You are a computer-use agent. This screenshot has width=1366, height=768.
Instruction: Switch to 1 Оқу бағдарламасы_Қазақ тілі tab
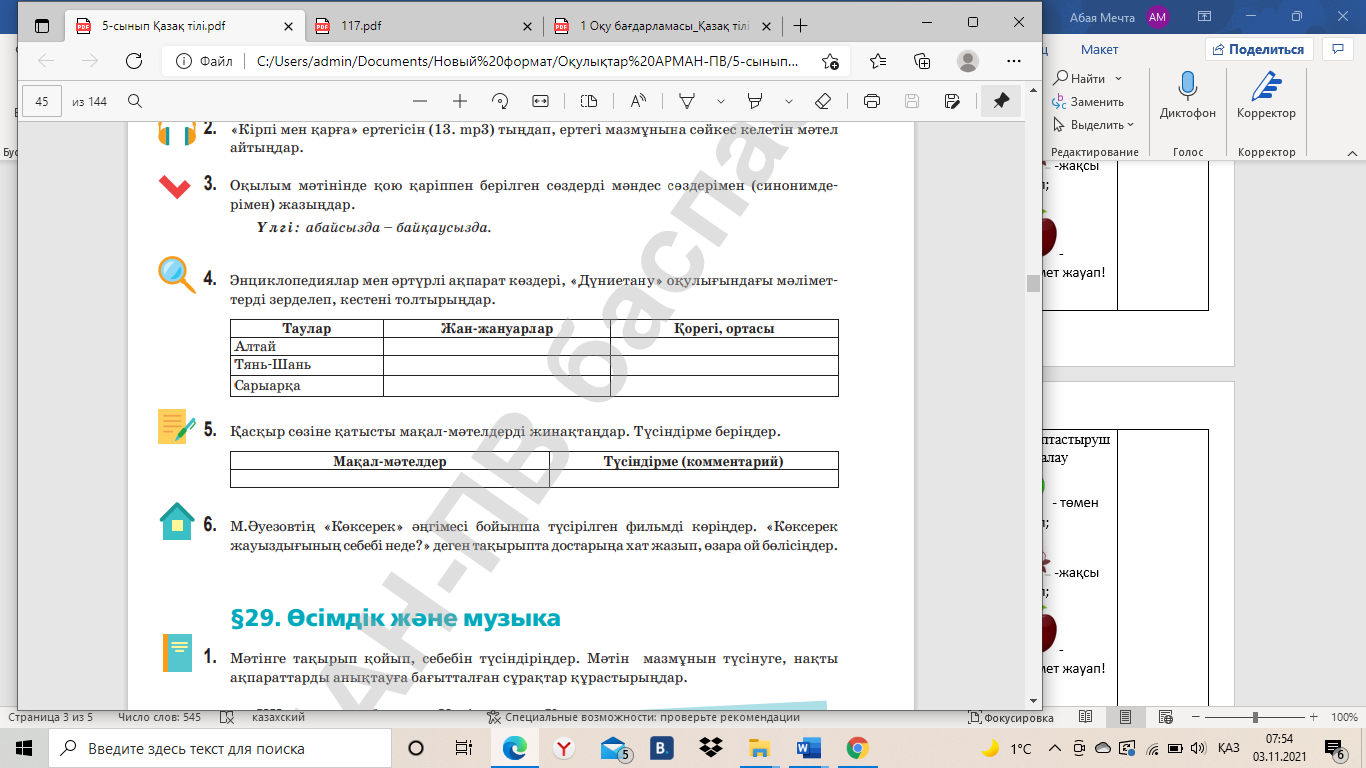pyautogui.click(x=664, y=25)
